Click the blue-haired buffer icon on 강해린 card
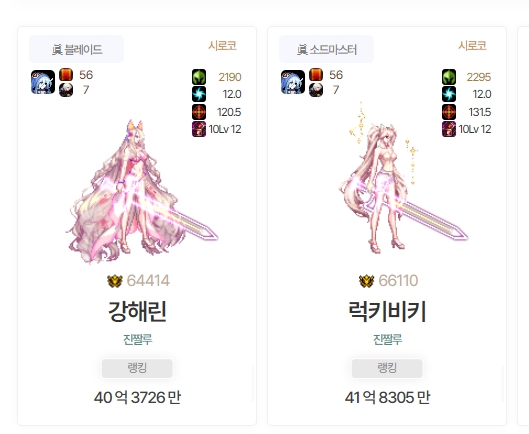The height and width of the screenshot is (434, 529). click(43, 82)
